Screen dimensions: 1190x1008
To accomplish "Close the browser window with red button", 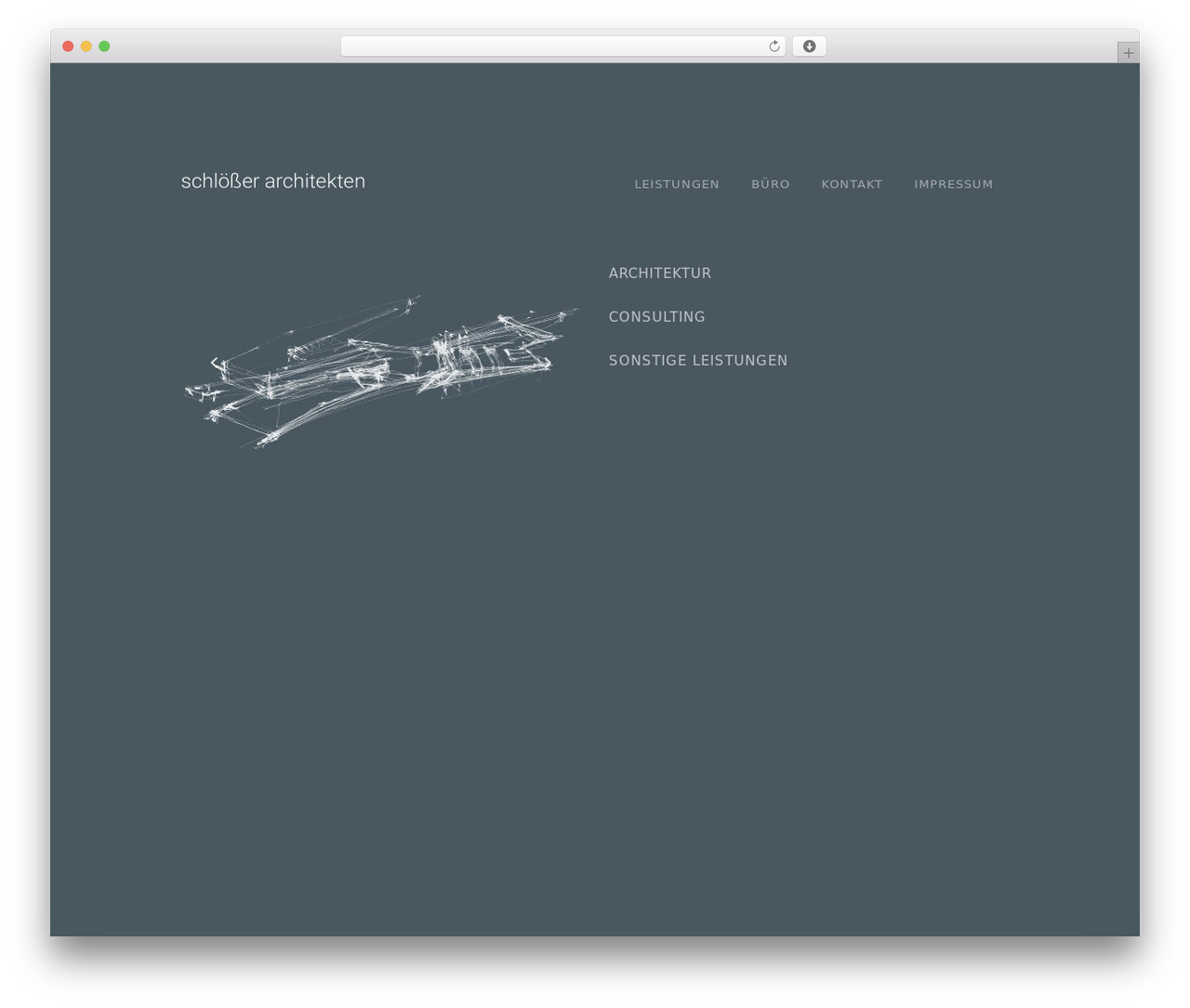I will coord(68,46).
